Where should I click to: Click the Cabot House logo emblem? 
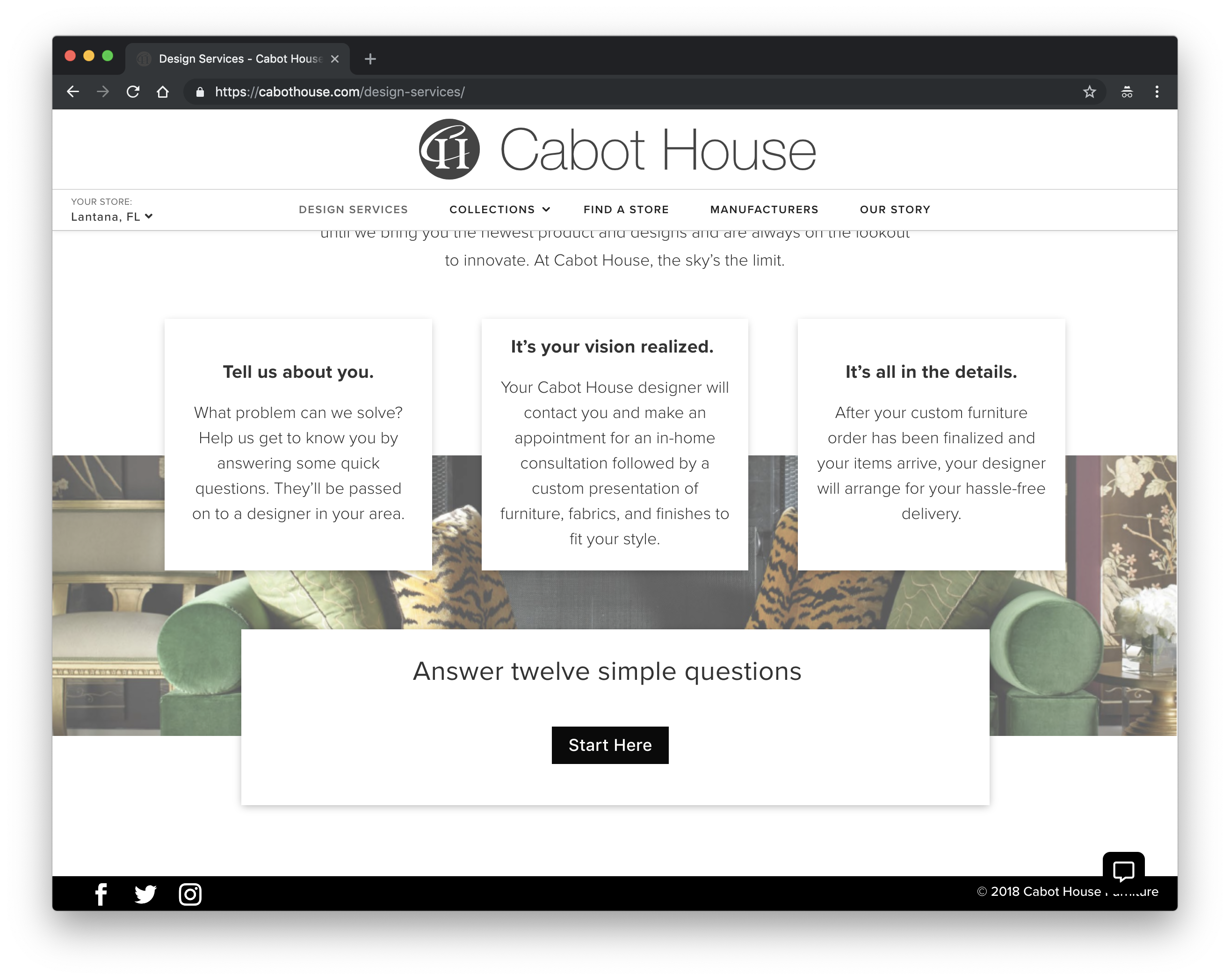[x=449, y=150]
